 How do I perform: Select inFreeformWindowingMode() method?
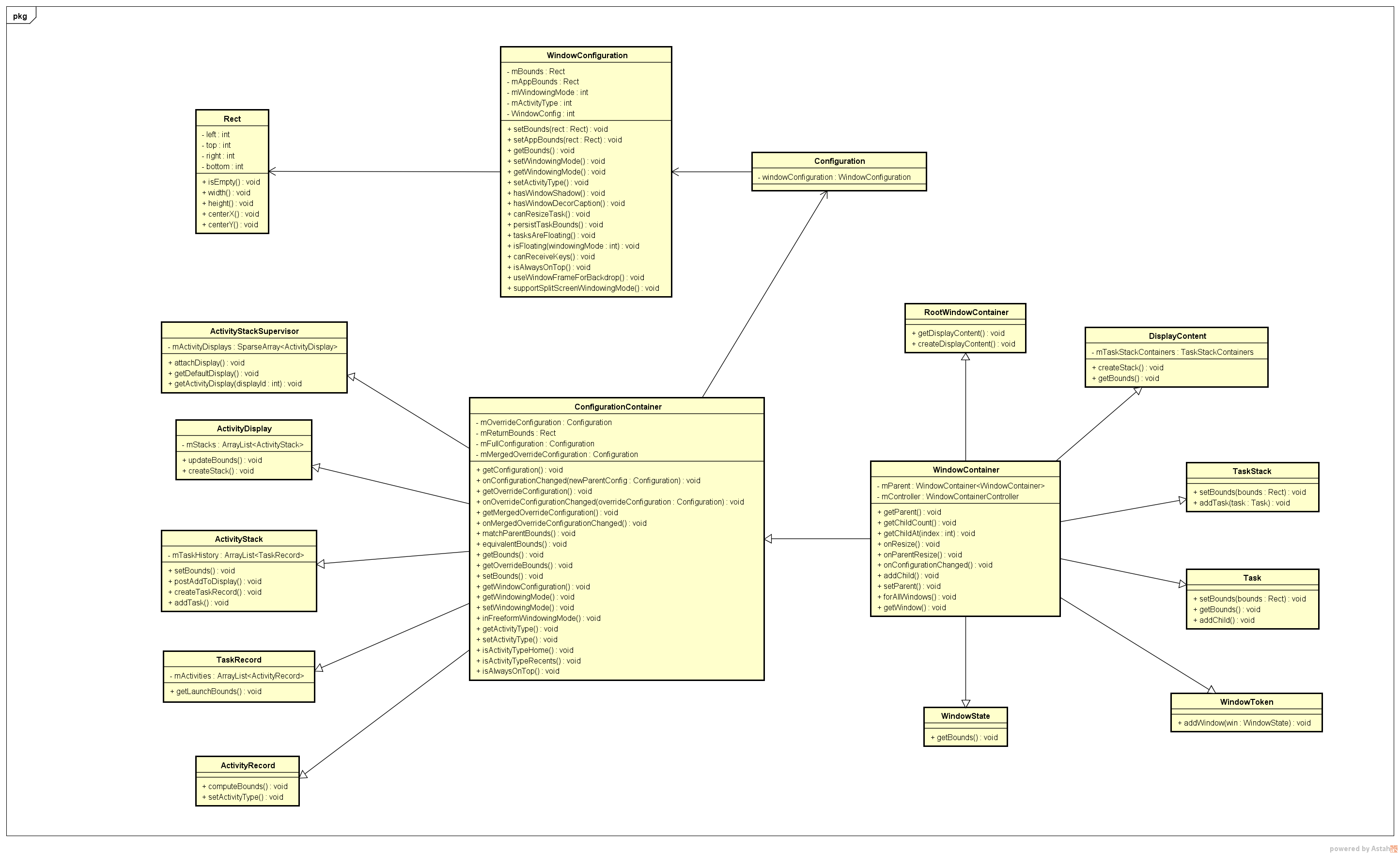pyautogui.click(x=538, y=618)
